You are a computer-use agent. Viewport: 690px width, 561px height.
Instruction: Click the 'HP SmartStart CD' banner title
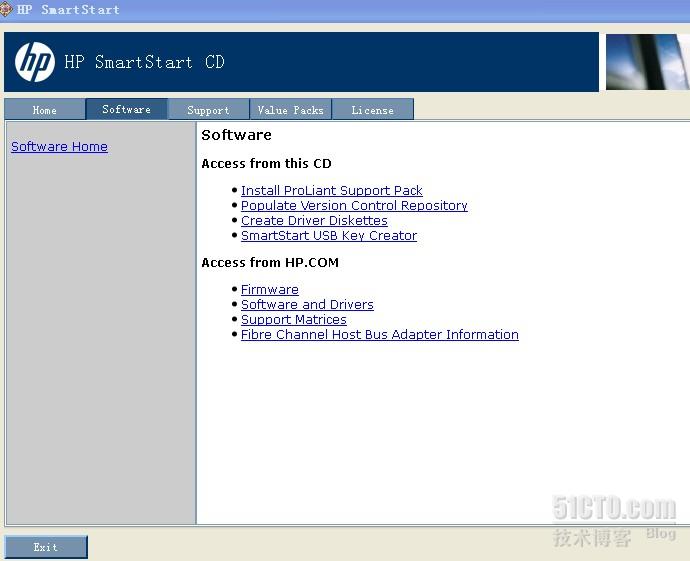(x=144, y=62)
